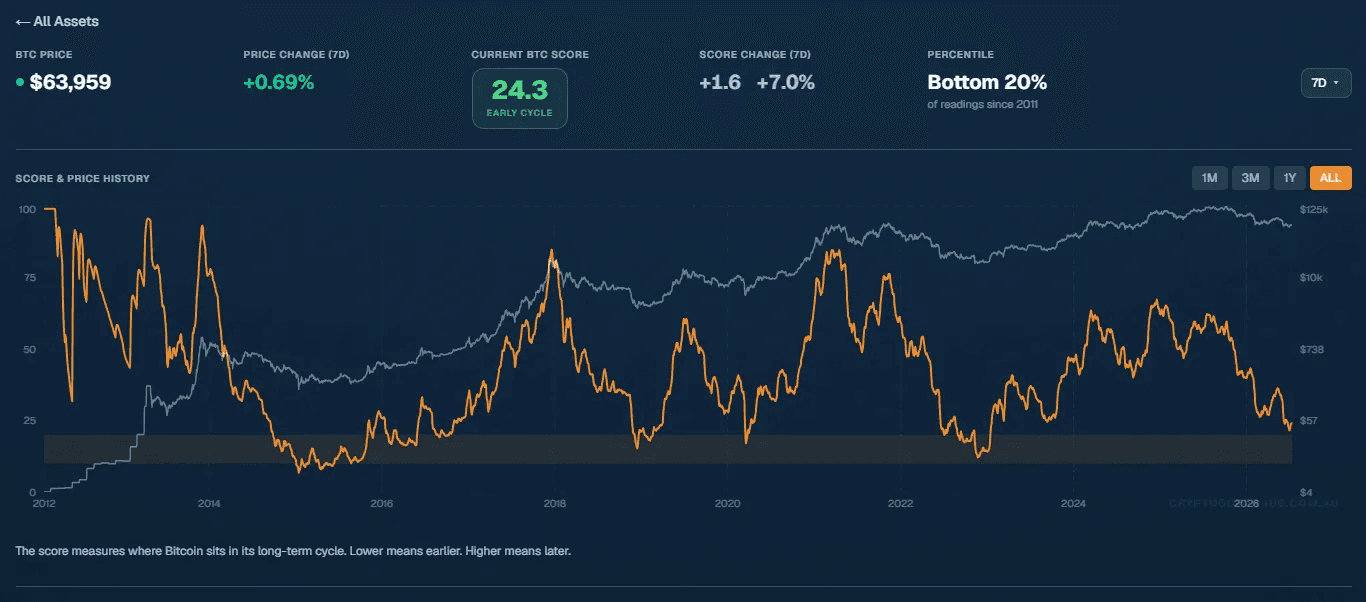Click the $57 price axis label
The width and height of the screenshot is (1366, 602).
click(1309, 421)
